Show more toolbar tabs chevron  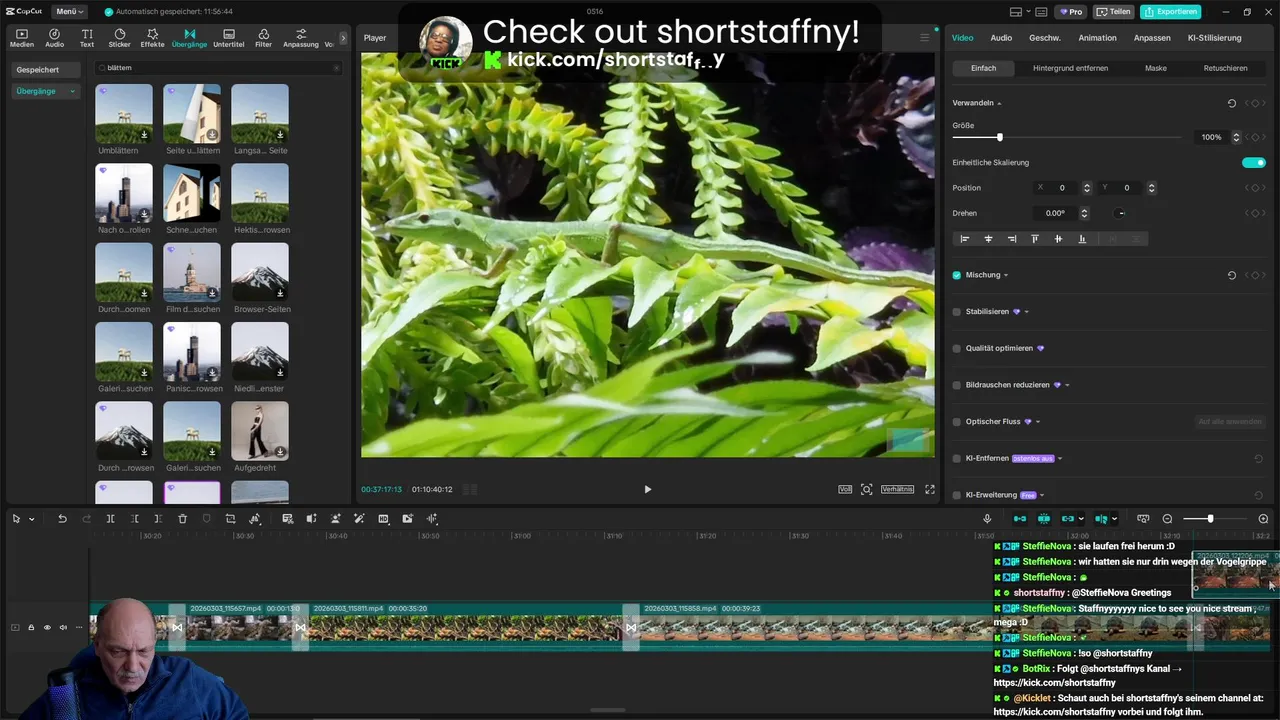(343, 38)
